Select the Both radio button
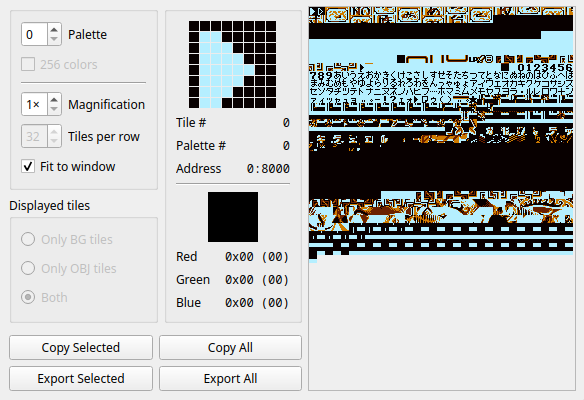Screen dimensions: 584x400 28,297
